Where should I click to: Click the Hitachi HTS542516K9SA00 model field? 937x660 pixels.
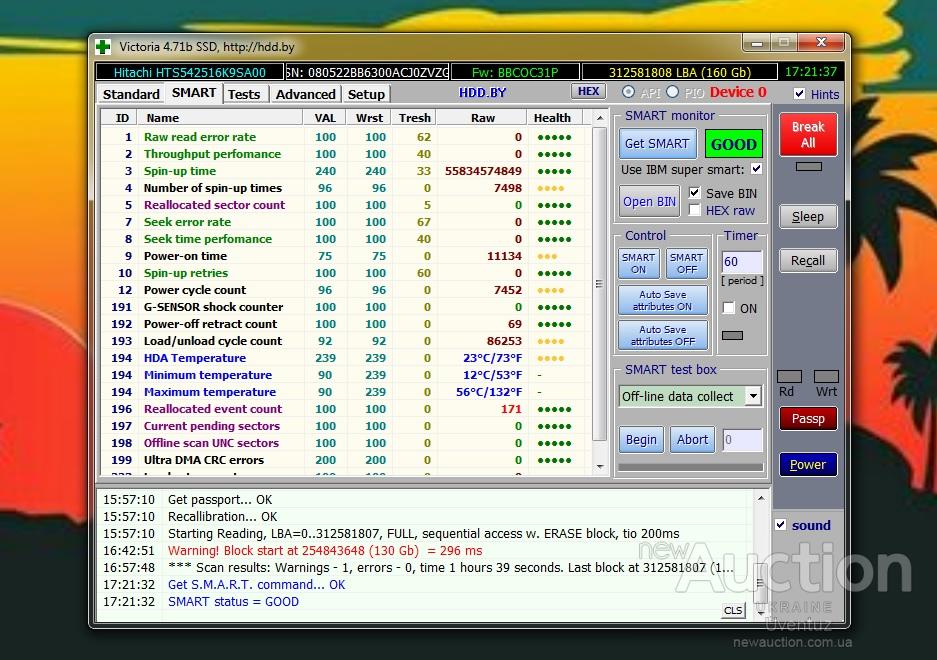click(189, 72)
